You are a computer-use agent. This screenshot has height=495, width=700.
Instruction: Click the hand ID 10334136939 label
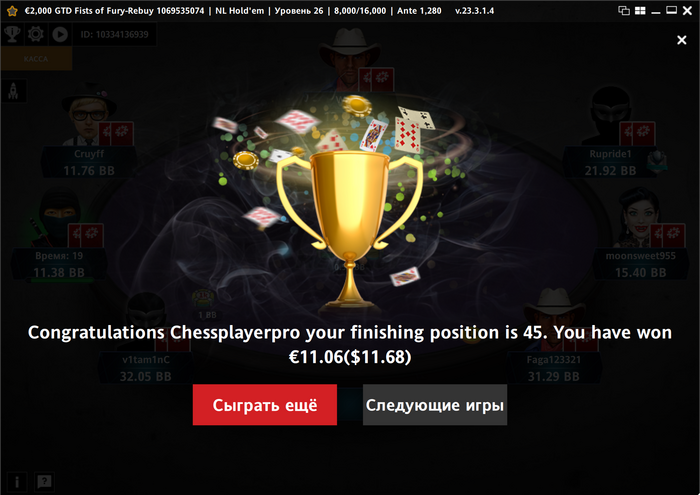114,34
